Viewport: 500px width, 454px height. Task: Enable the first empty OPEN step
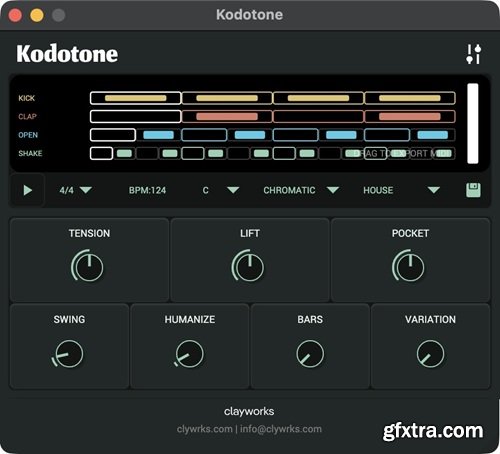pos(113,135)
